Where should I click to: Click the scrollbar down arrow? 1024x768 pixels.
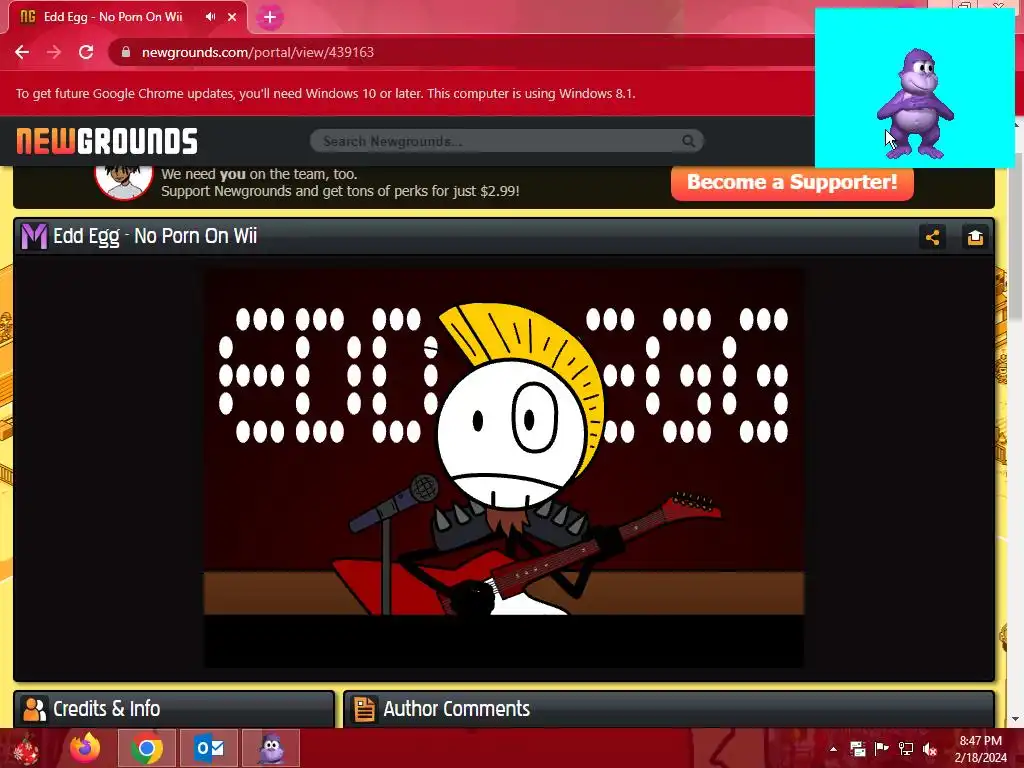tap(1014, 720)
